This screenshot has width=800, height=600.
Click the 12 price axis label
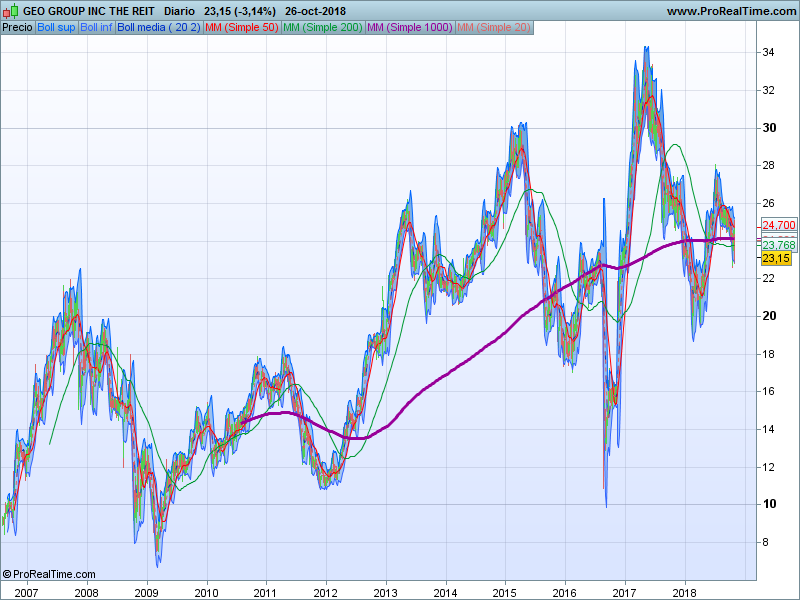point(768,467)
